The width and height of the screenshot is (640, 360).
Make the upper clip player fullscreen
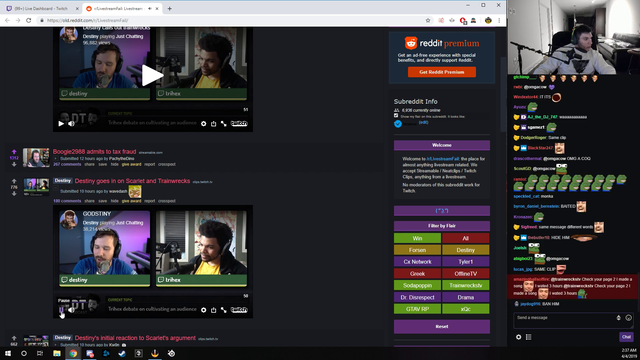point(224,124)
